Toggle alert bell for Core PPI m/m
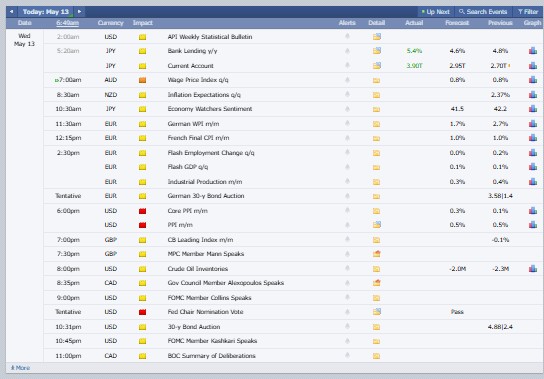The image size is (544, 379). coord(347,210)
